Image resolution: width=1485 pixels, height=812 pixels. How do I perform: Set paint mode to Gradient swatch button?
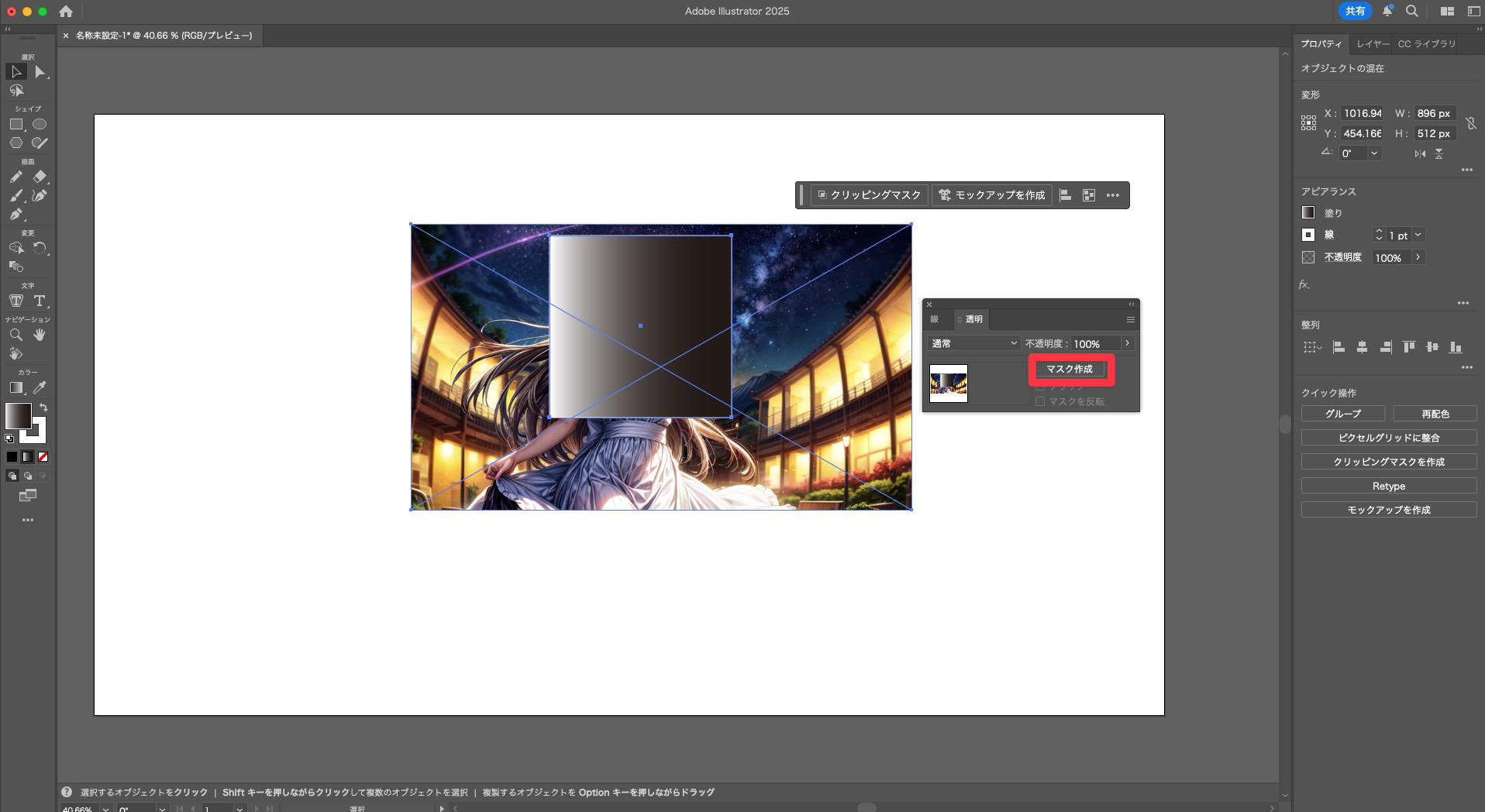pyautogui.click(x=27, y=457)
